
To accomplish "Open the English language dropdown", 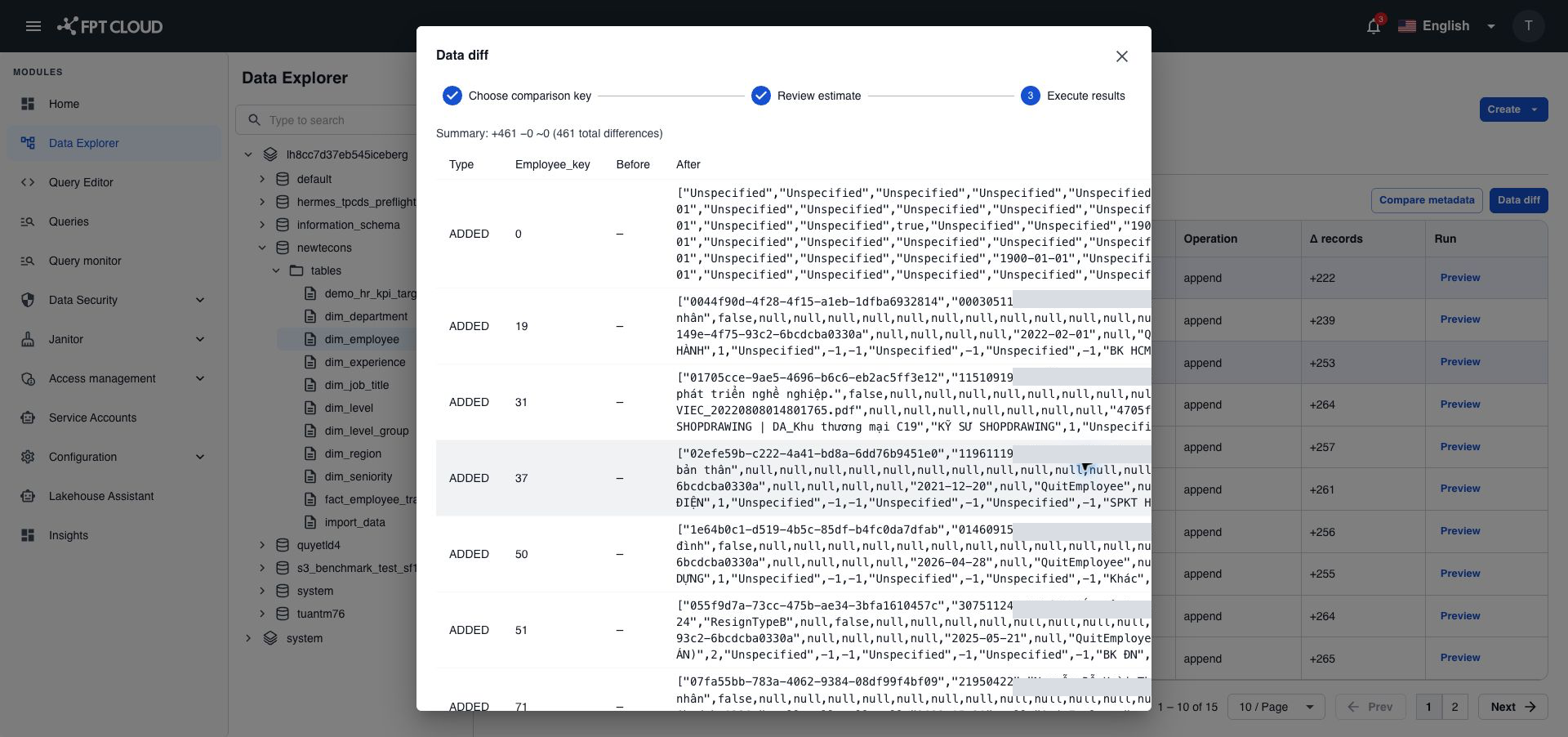I will click(x=1447, y=26).
